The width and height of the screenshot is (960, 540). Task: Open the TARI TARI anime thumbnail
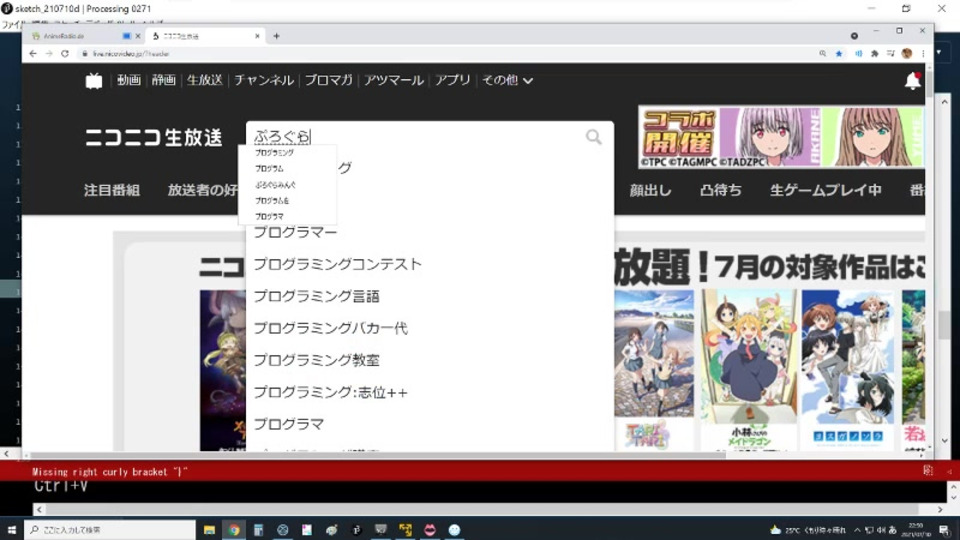click(654, 370)
